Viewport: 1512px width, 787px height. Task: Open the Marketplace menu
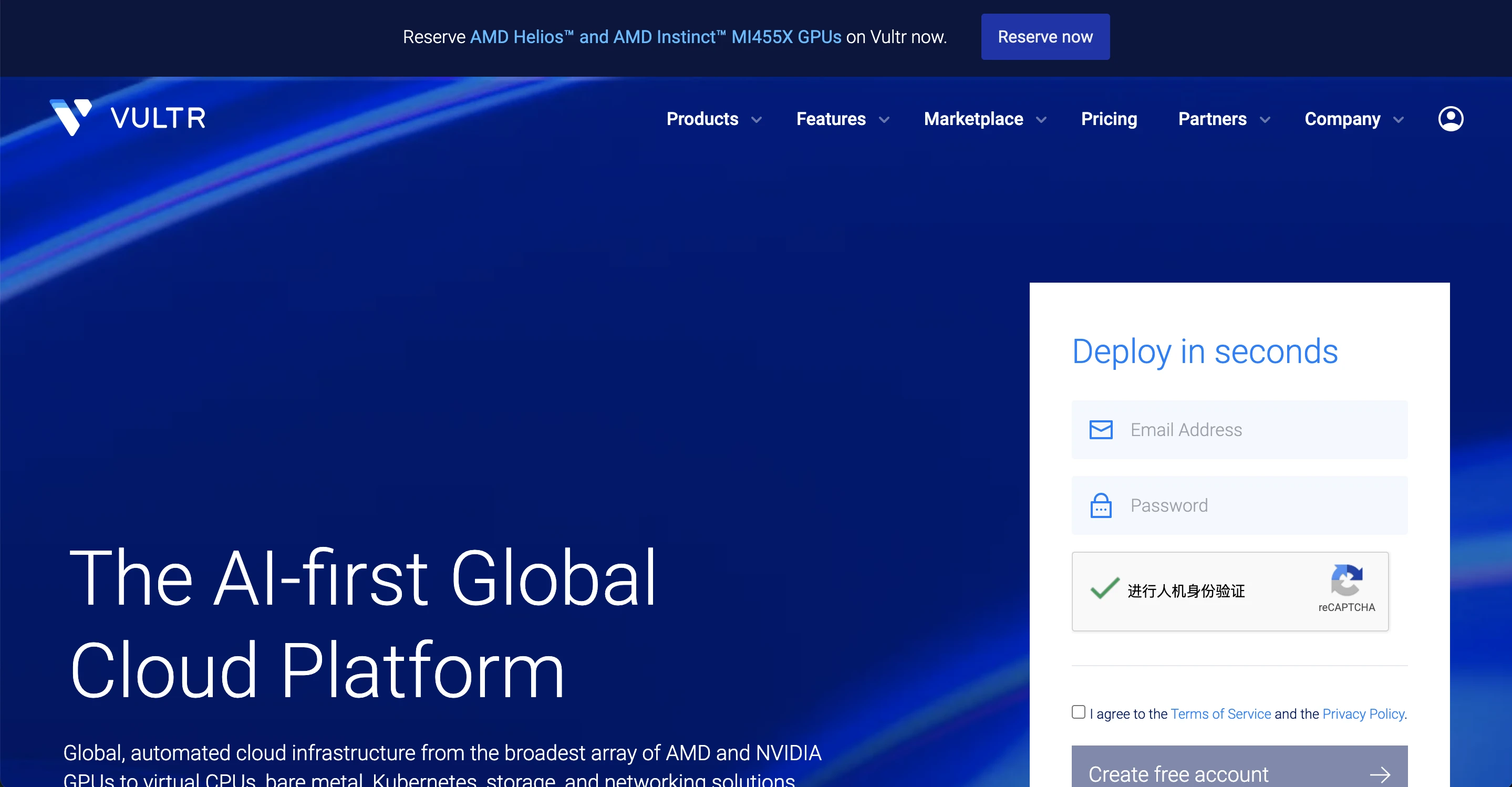973,119
